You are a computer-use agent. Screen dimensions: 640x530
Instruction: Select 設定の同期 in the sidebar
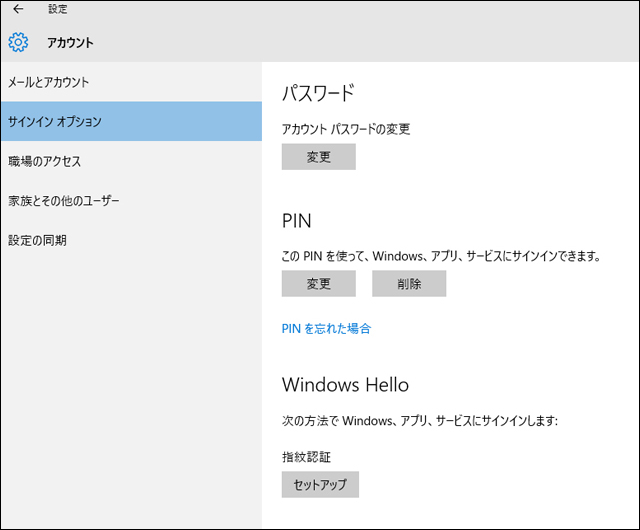[37, 241]
